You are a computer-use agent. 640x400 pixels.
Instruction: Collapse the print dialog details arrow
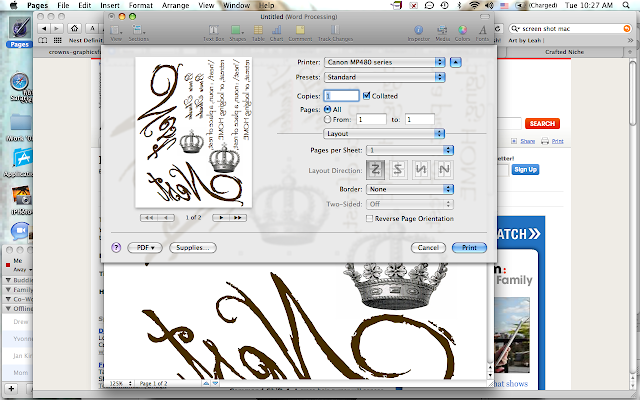(x=456, y=62)
